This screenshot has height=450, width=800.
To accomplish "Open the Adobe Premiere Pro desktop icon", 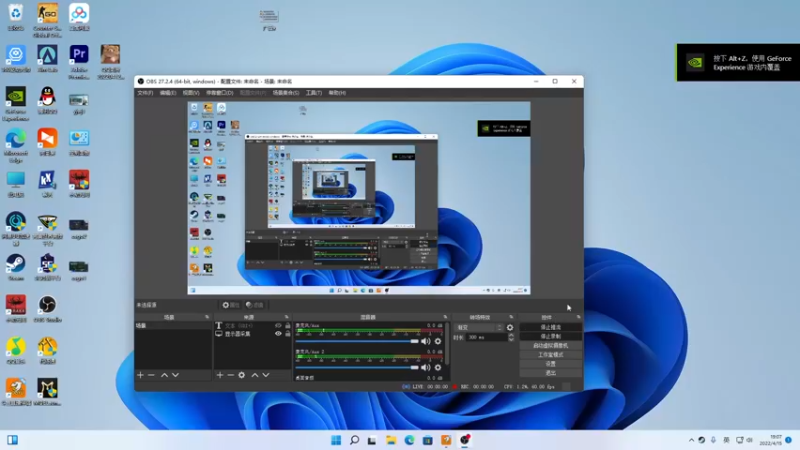I will (x=79, y=62).
